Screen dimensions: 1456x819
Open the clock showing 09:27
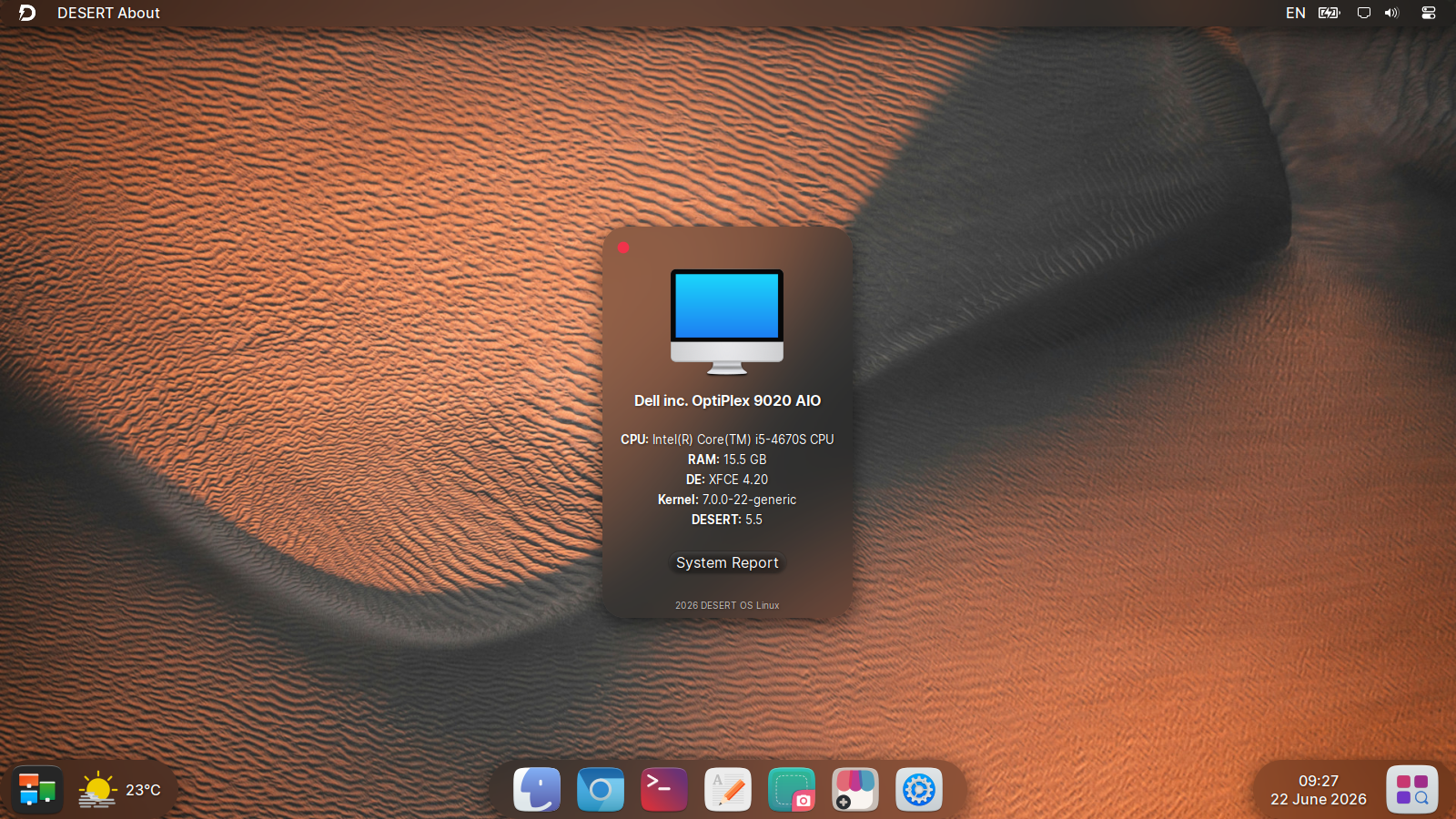[1319, 781]
